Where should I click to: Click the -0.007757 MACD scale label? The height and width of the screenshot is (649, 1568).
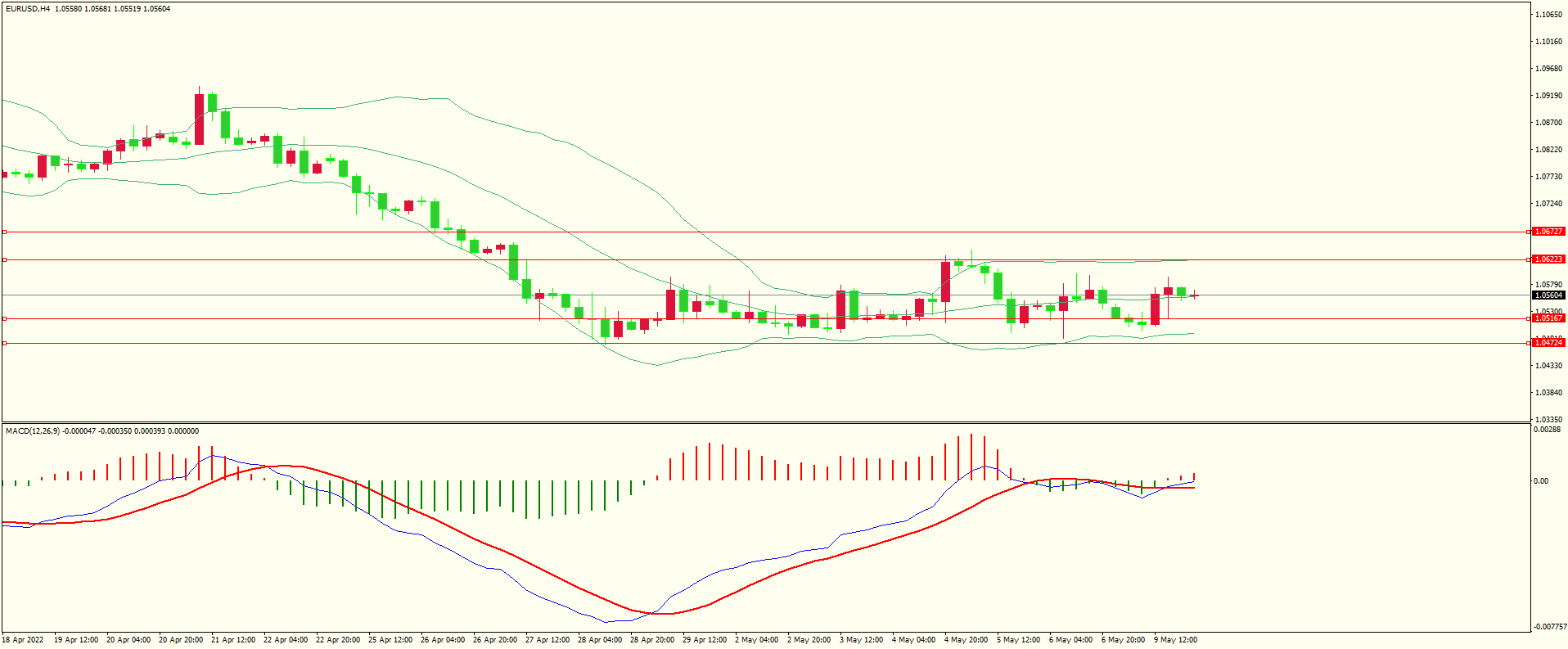point(1549,627)
